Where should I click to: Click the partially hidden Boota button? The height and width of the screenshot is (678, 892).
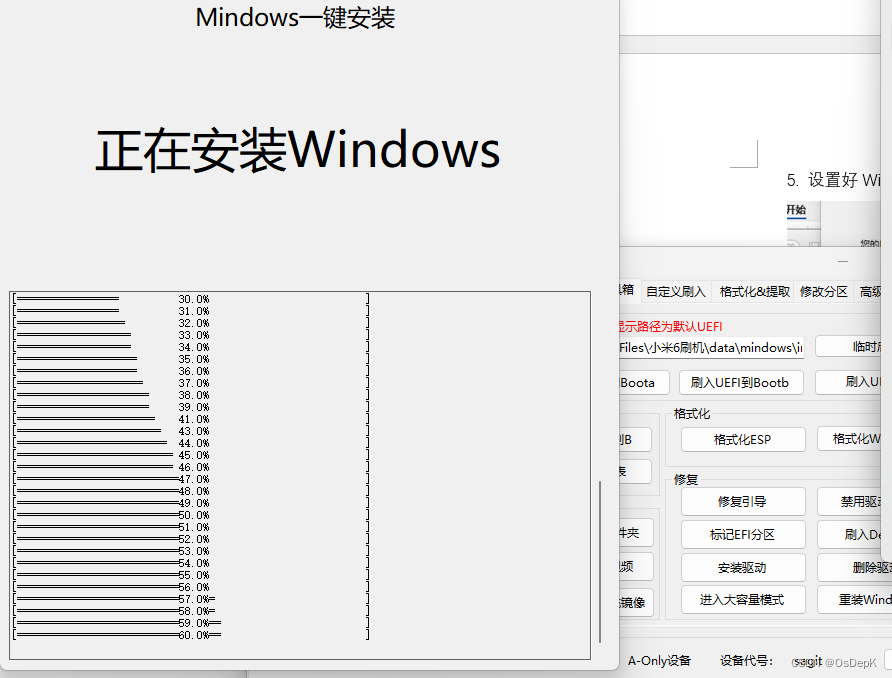(643, 383)
